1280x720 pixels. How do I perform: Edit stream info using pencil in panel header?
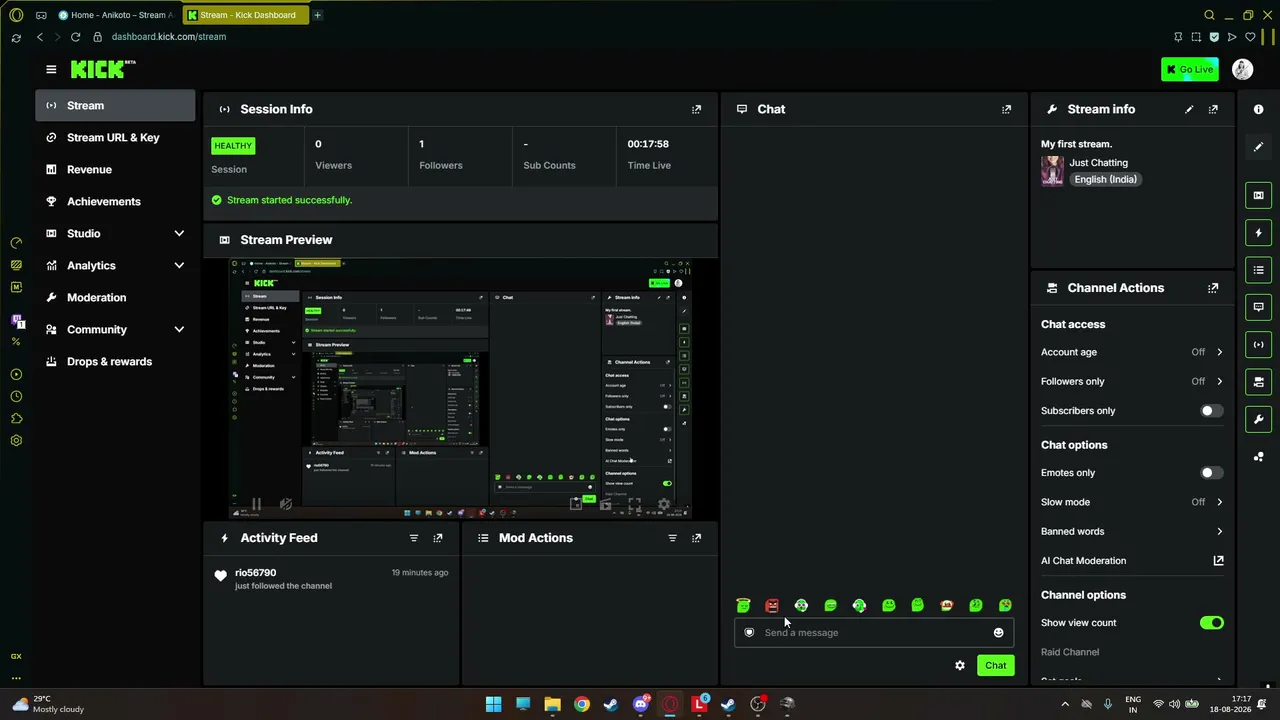pyautogui.click(x=1189, y=109)
